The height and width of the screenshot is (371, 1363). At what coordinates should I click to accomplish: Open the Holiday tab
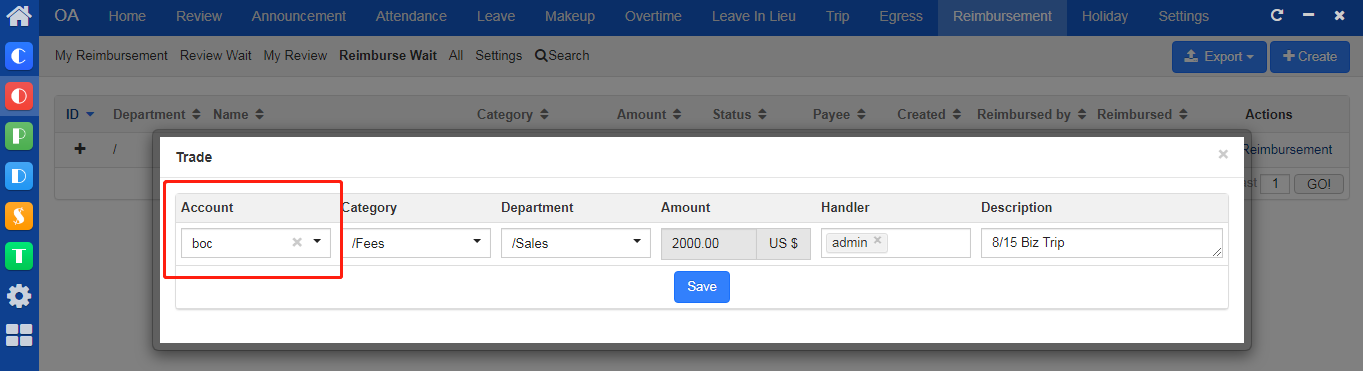pos(1105,16)
